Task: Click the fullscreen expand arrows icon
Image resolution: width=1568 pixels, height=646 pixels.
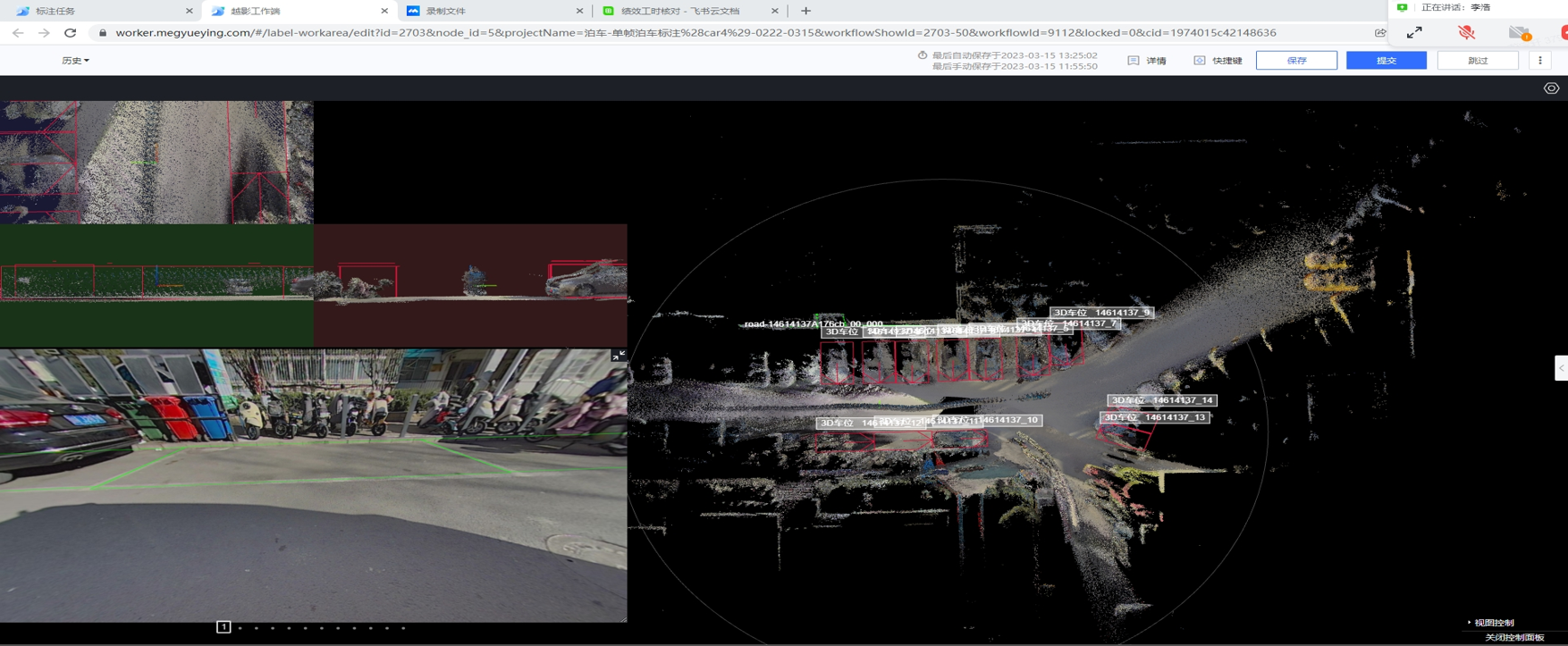Action: point(1414,33)
